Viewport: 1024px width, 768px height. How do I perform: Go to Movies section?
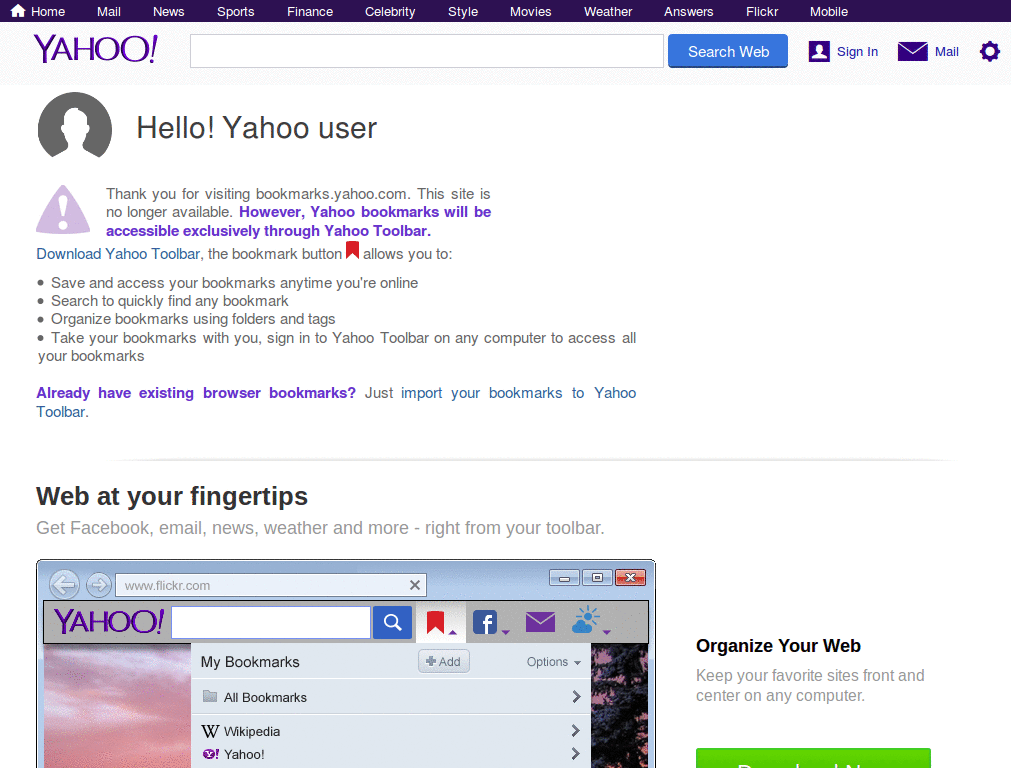(x=530, y=12)
